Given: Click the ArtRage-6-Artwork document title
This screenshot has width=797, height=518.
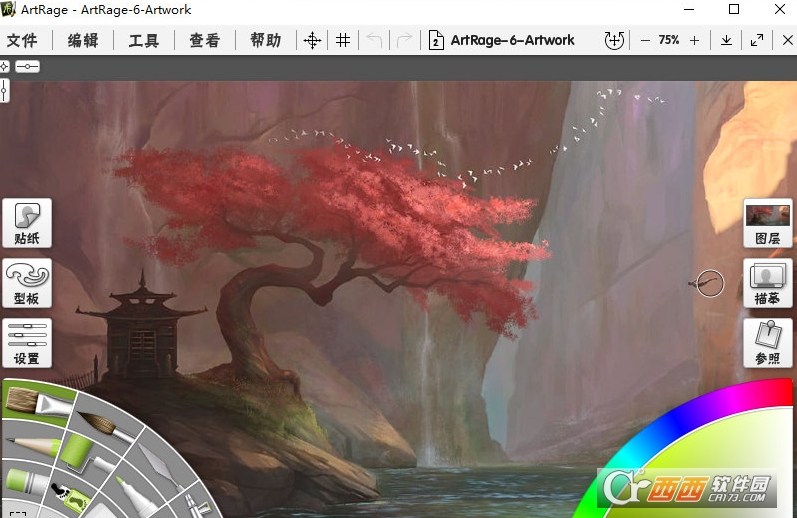Looking at the screenshot, I should 512,40.
